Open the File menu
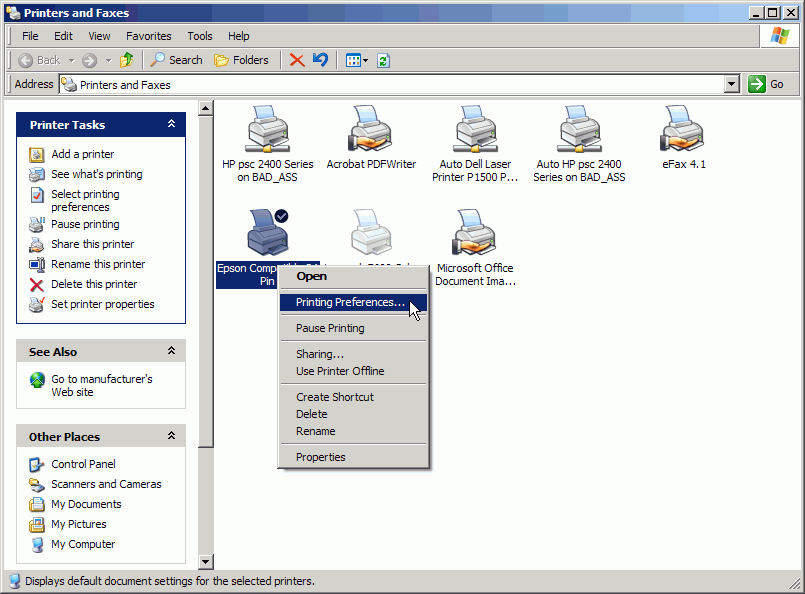 coord(30,36)
